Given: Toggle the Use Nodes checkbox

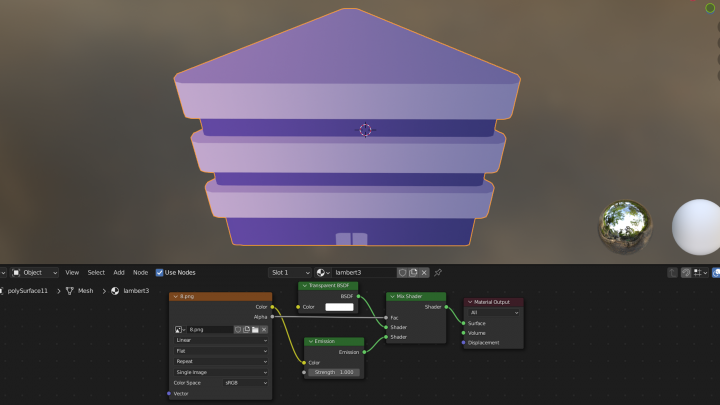Looking at the screenshot, I should (x=159, y=273).
